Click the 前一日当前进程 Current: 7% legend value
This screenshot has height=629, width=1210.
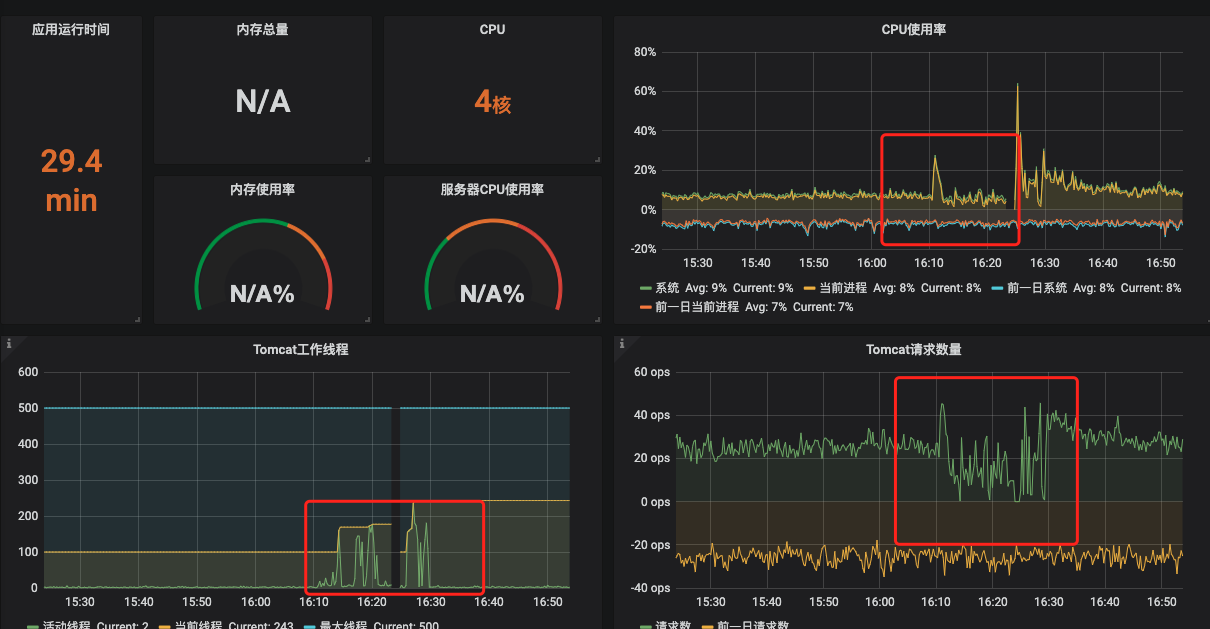[823, 307]
